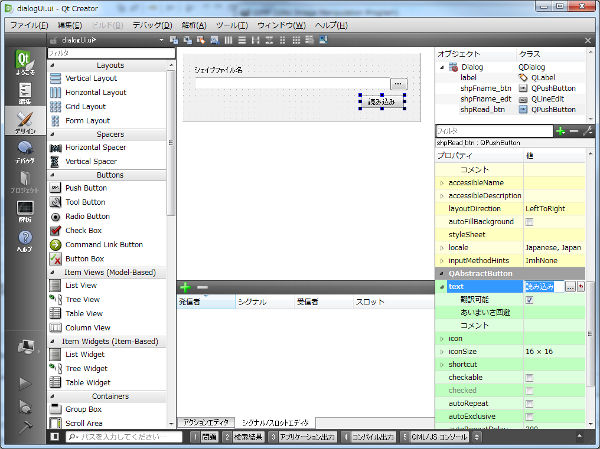Toggle the autoRepeat property checkbox
This screenshot has width=600, height=449.
[x=529, y=403]
